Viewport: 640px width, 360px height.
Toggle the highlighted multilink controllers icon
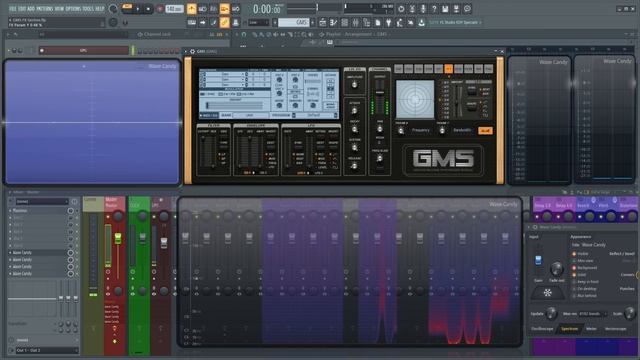[x=224, y=22]
